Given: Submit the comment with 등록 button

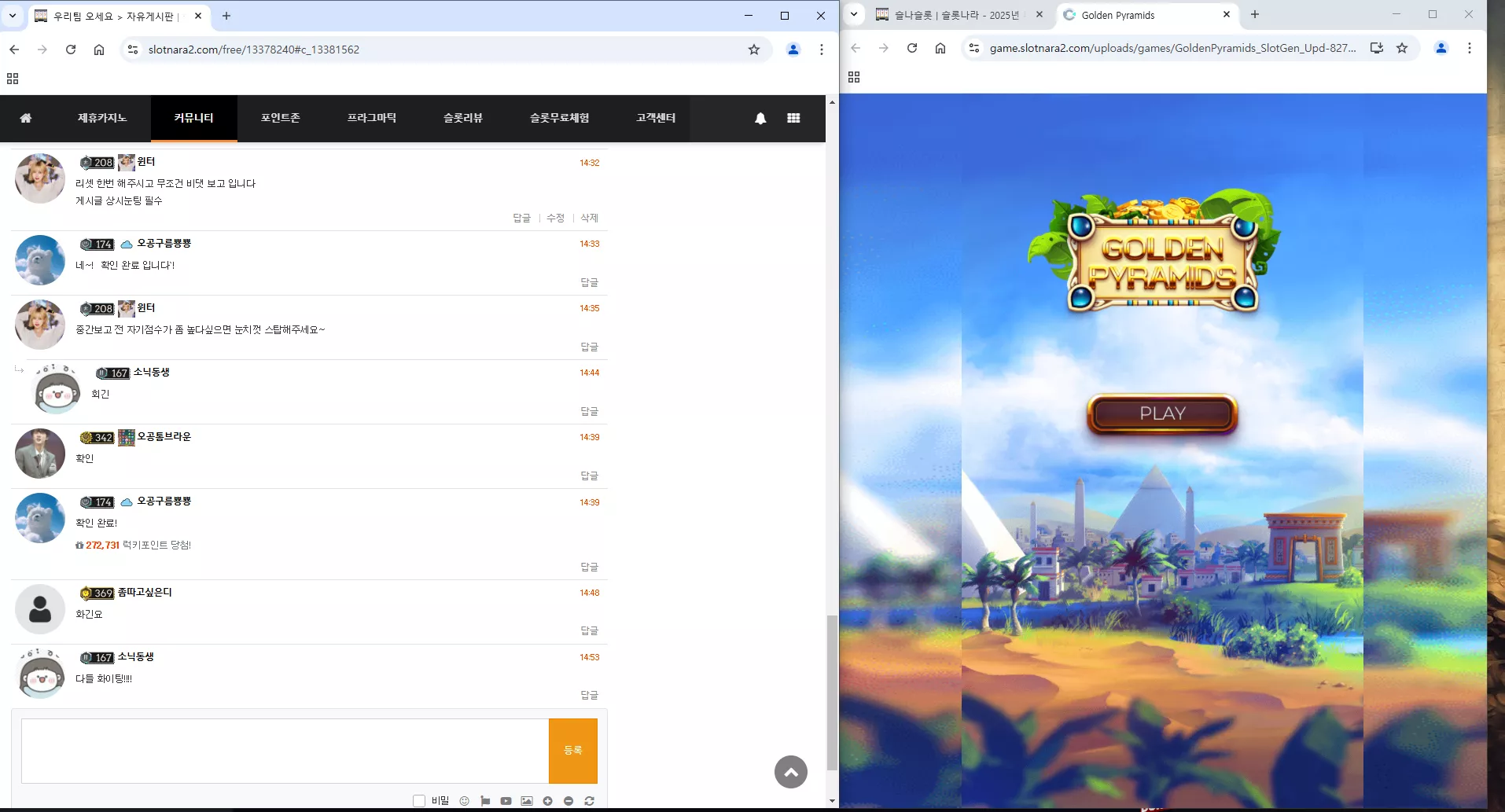Looking at the screenshot, I should [x=573, y=751].
